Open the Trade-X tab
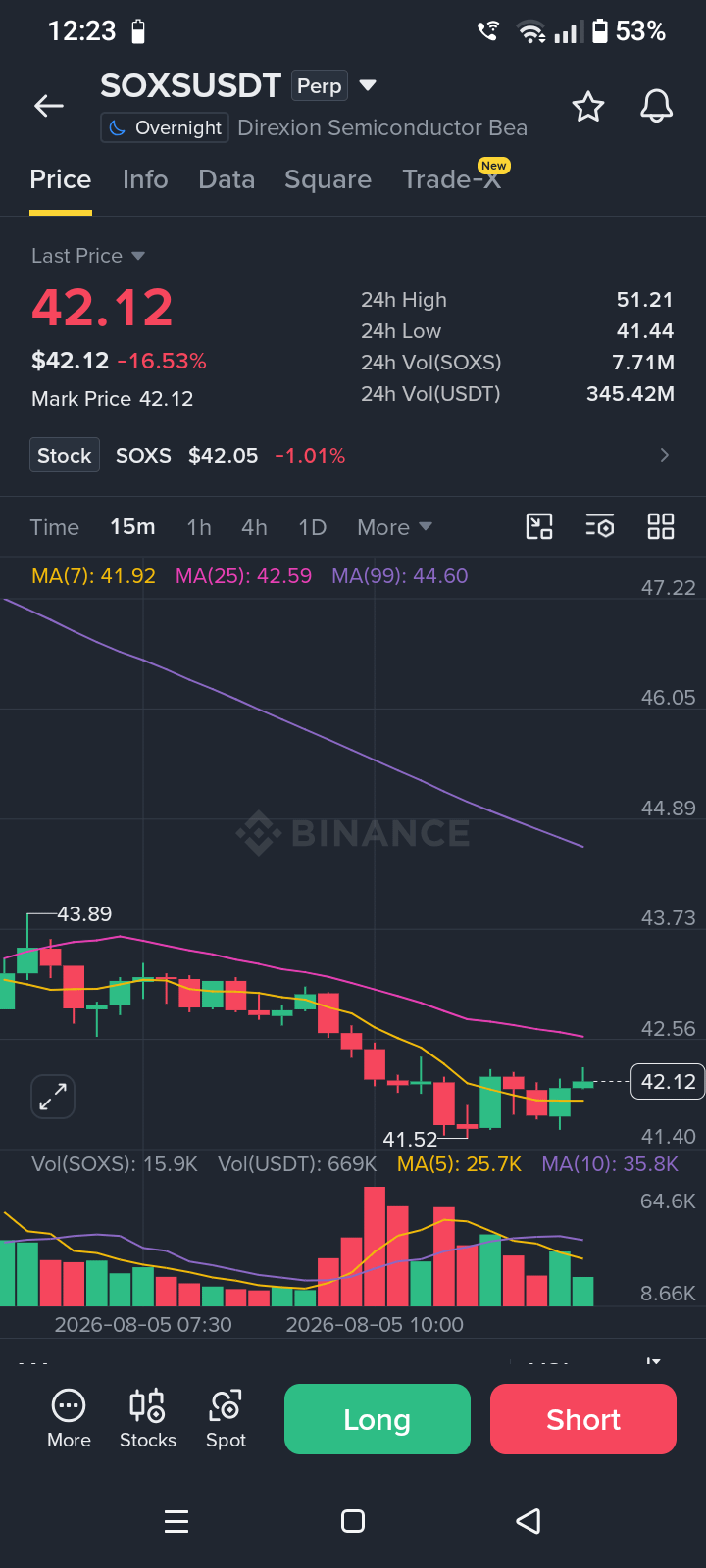Screen dimensions: 706x1568 [x=452, y=179]
